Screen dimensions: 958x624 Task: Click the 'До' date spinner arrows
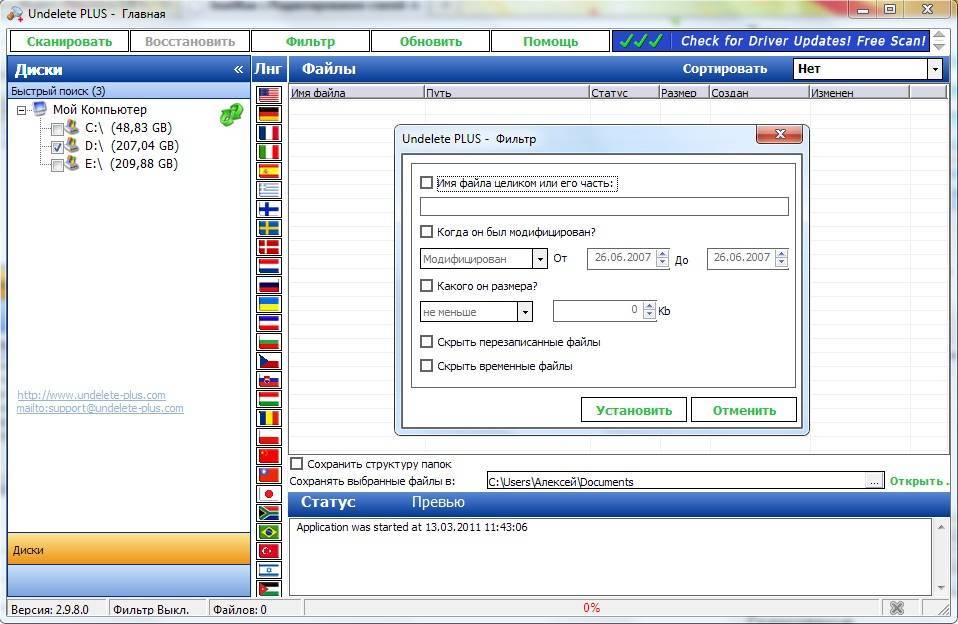pos(781,259)
